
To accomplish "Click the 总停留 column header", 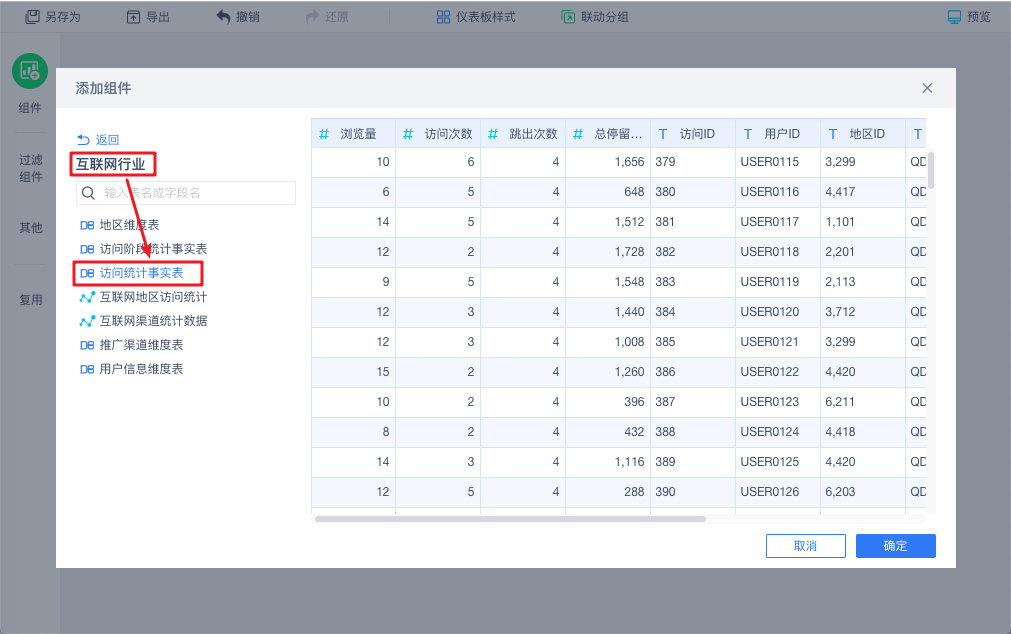I will coord(608,134).
